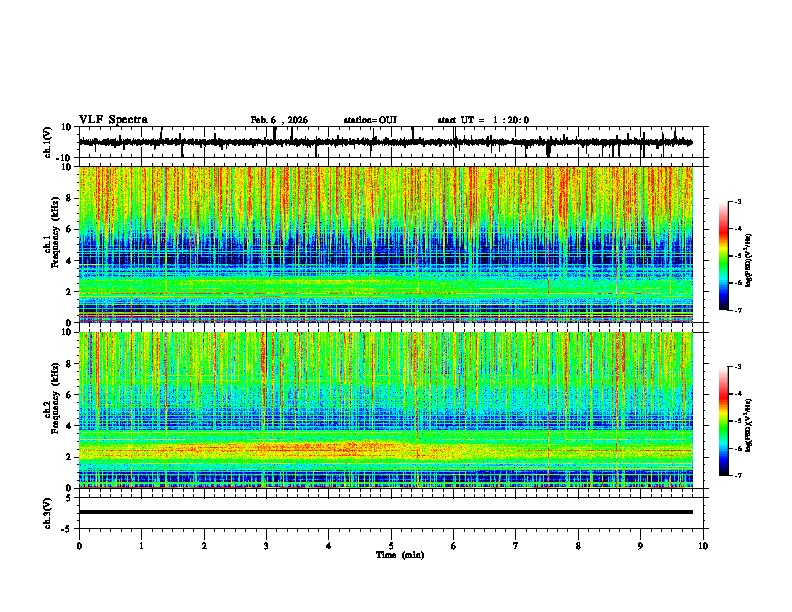
Task: Click the ch.1 voltage waveform trace
Action: point(385,142)
